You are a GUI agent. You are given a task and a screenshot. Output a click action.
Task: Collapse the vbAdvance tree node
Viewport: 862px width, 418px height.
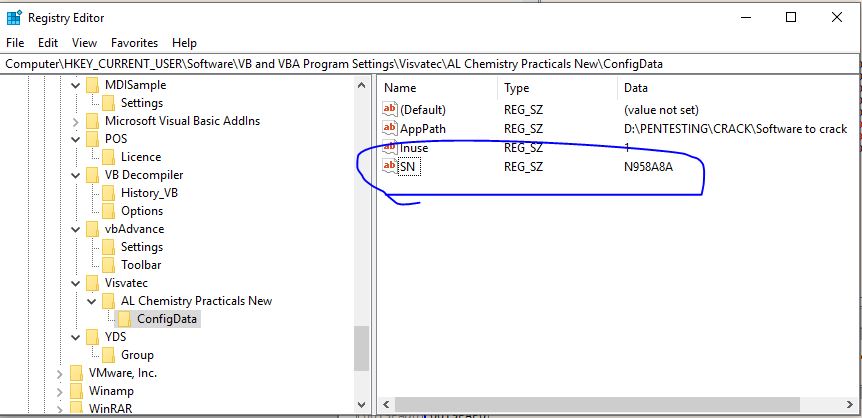click(75, 229)
